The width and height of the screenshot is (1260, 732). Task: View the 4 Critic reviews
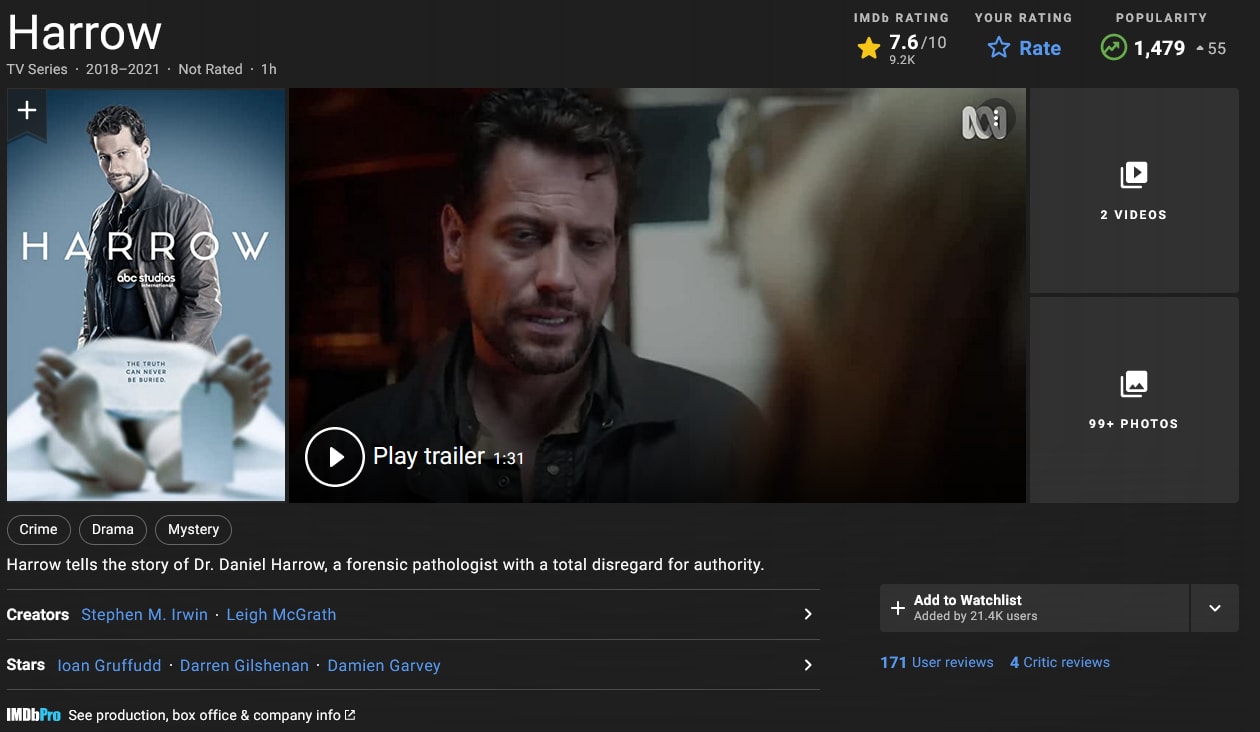pyautogui.click(x=1060, y=662)
